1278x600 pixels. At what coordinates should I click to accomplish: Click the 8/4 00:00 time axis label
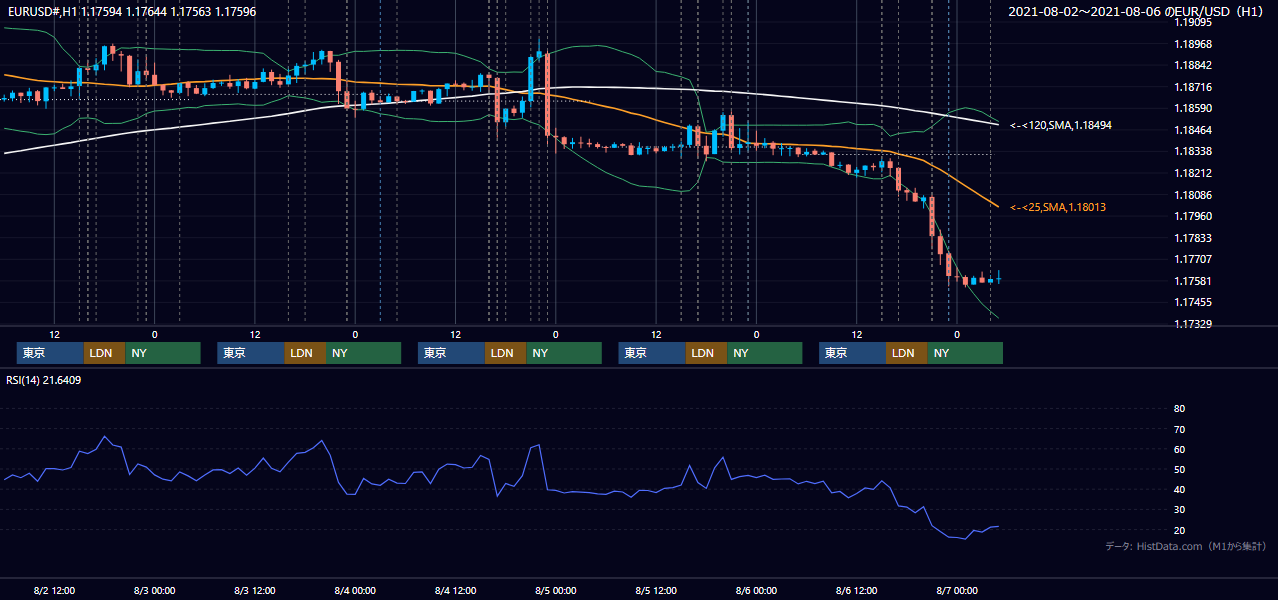pos(355,590)
